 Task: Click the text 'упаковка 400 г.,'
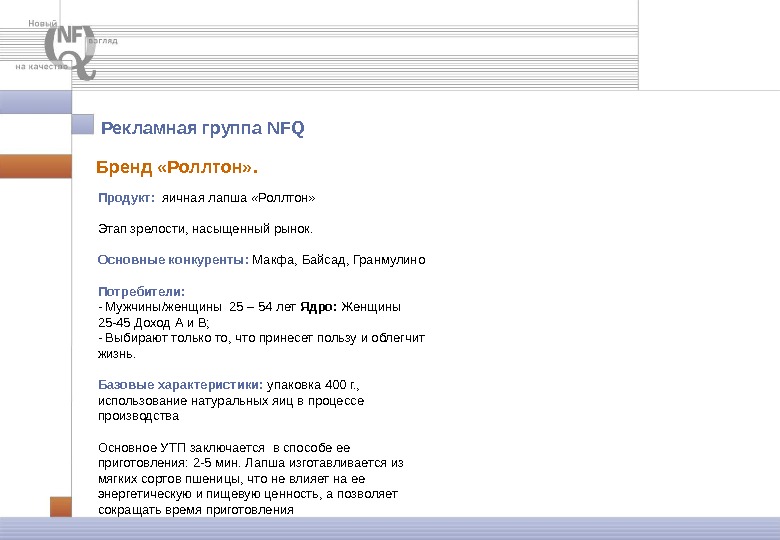313,385
